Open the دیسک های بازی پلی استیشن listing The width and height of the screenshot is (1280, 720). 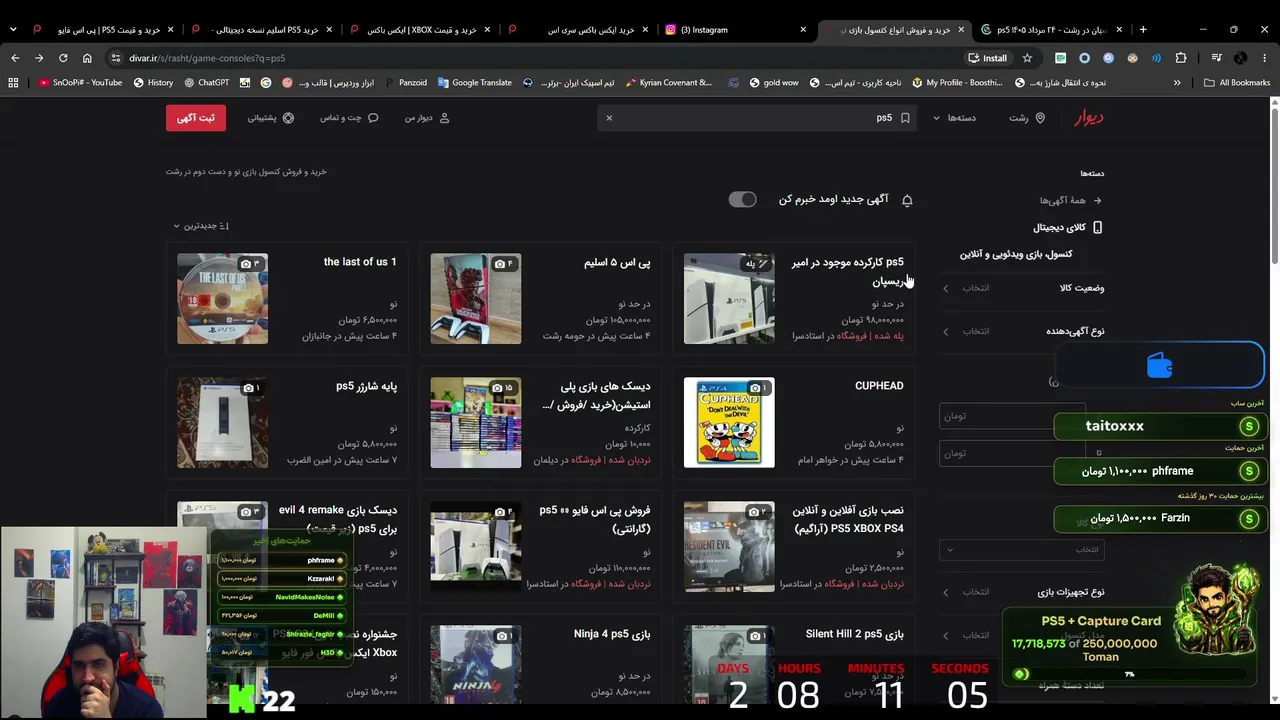[x=541, y=423]
